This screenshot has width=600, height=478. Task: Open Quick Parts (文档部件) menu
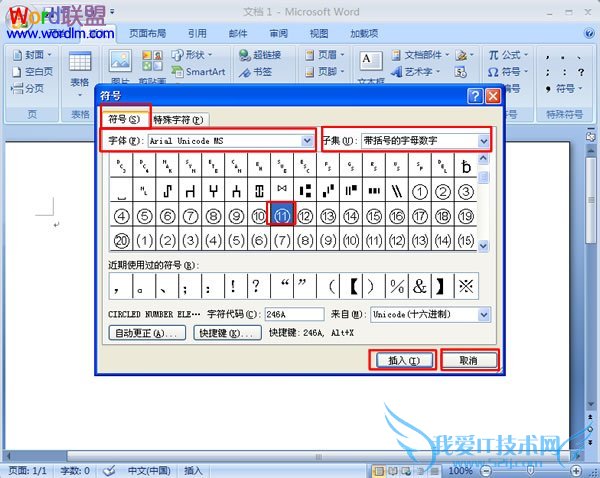click(x=420, y=55)
